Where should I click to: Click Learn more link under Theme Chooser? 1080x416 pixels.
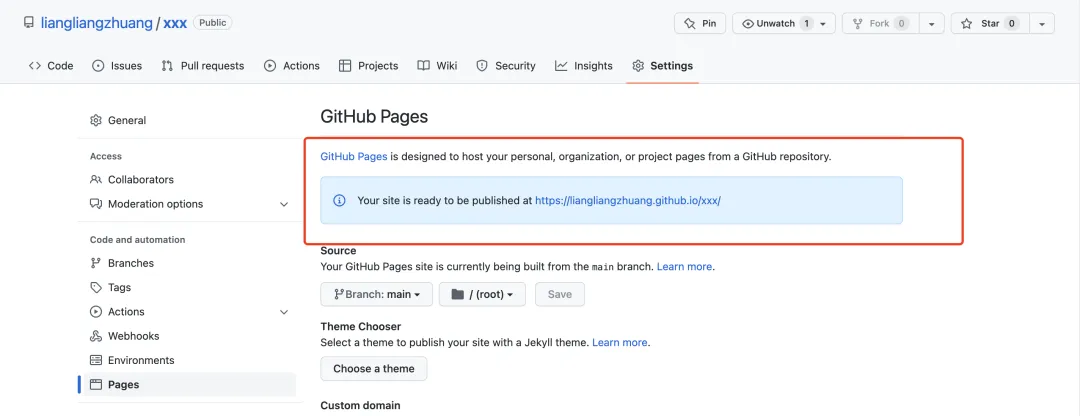pyautogui.click(x=620, y=342)
